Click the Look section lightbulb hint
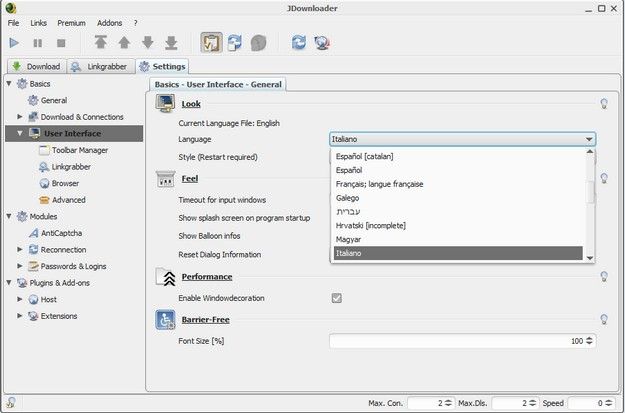 604,104
